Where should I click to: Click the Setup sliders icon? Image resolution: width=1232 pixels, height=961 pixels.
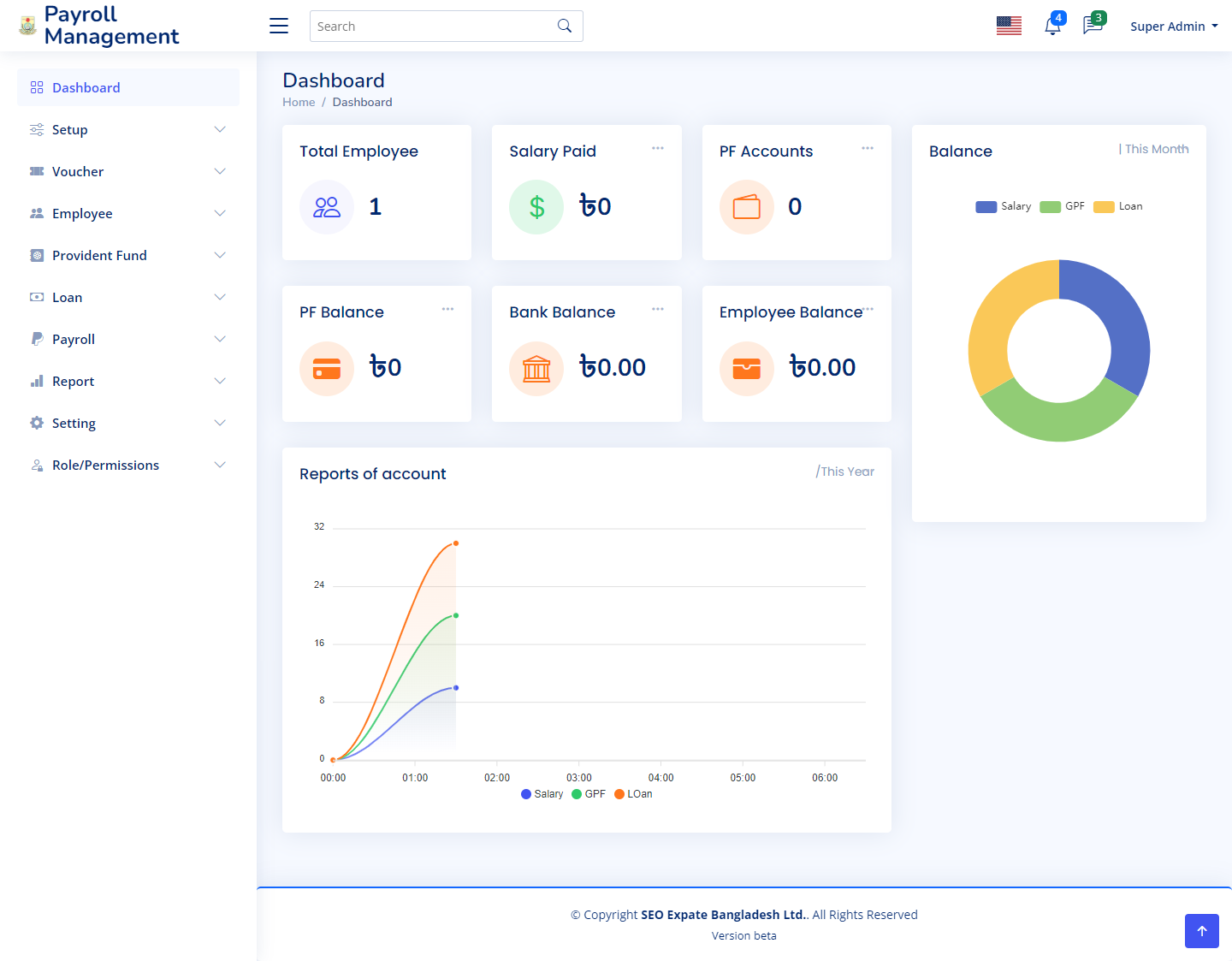tap(37, 129)
